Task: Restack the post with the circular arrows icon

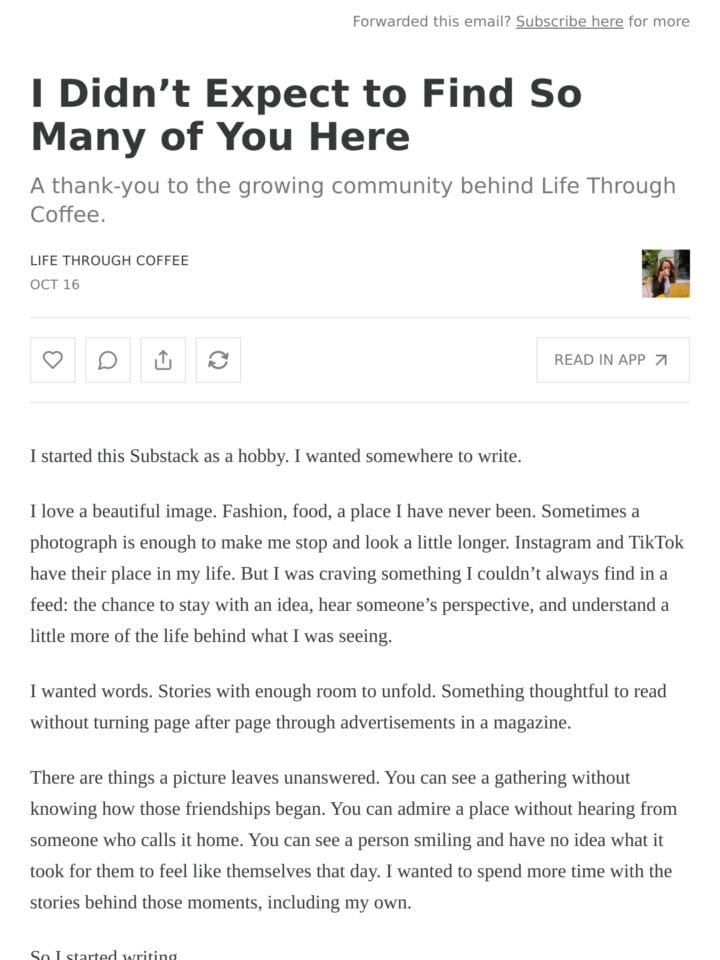Action: point(218,360)
